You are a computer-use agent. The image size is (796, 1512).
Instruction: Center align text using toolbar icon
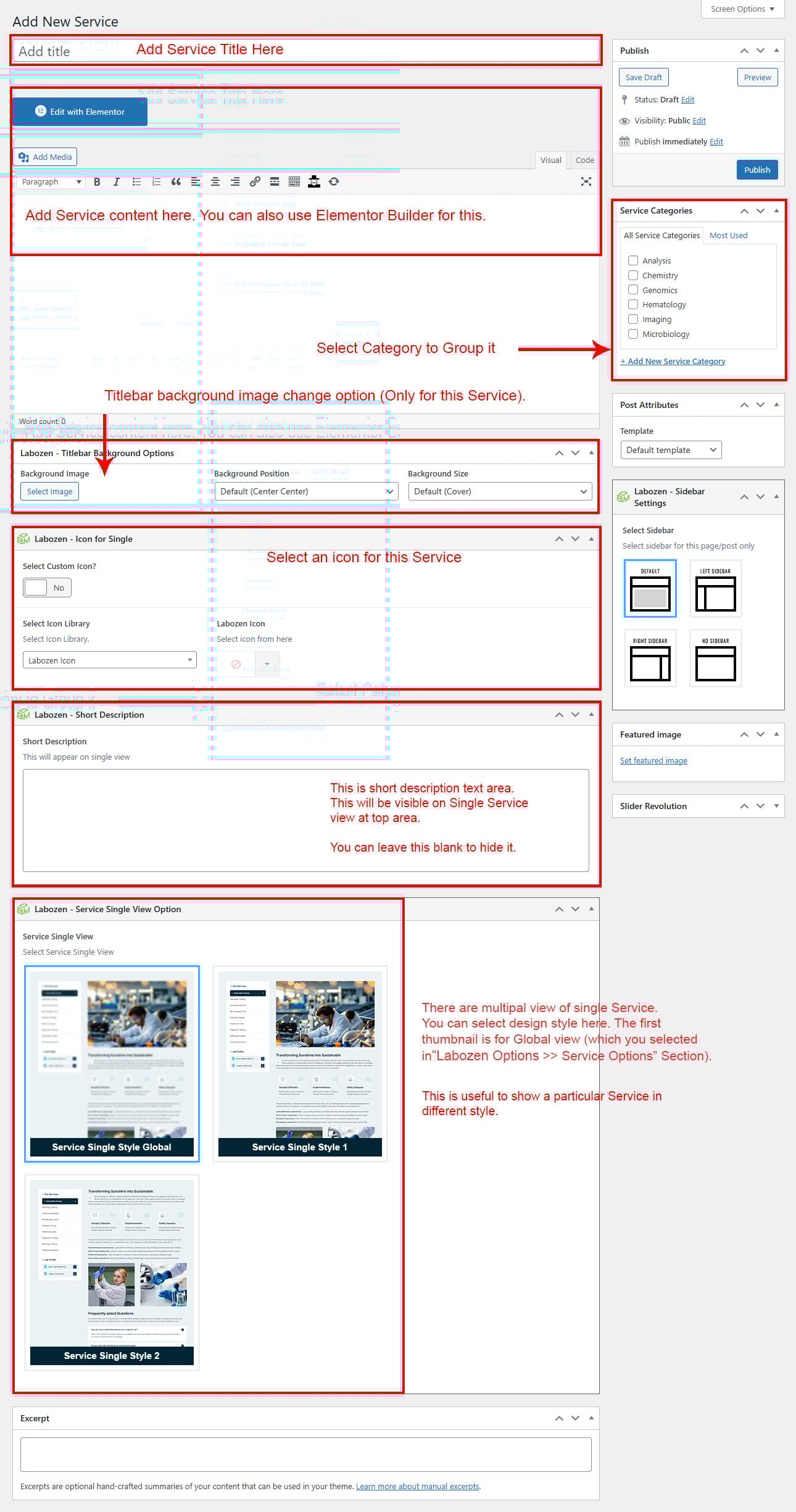pos(215,182)
